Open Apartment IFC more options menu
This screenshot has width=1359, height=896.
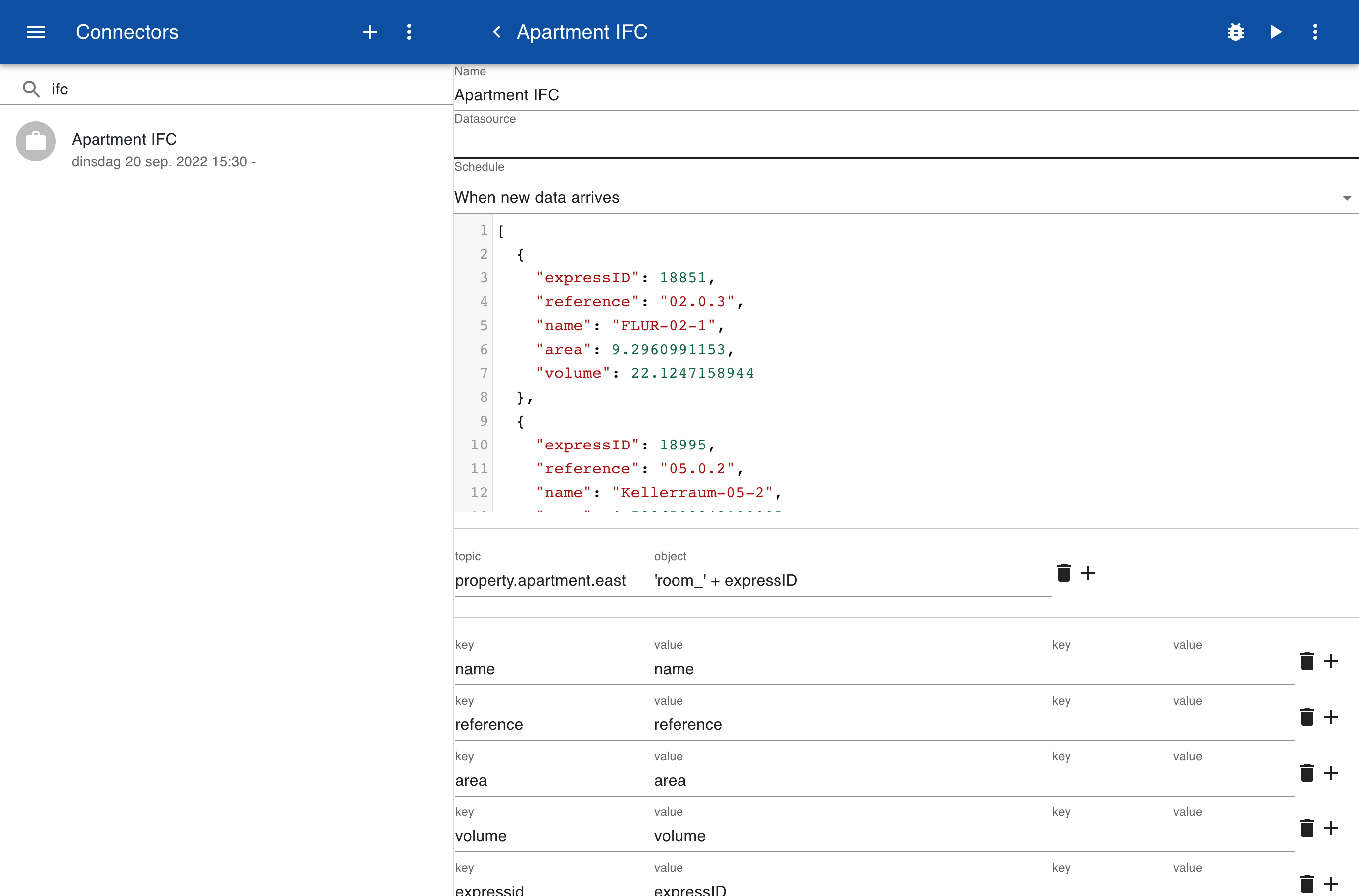1315,32
